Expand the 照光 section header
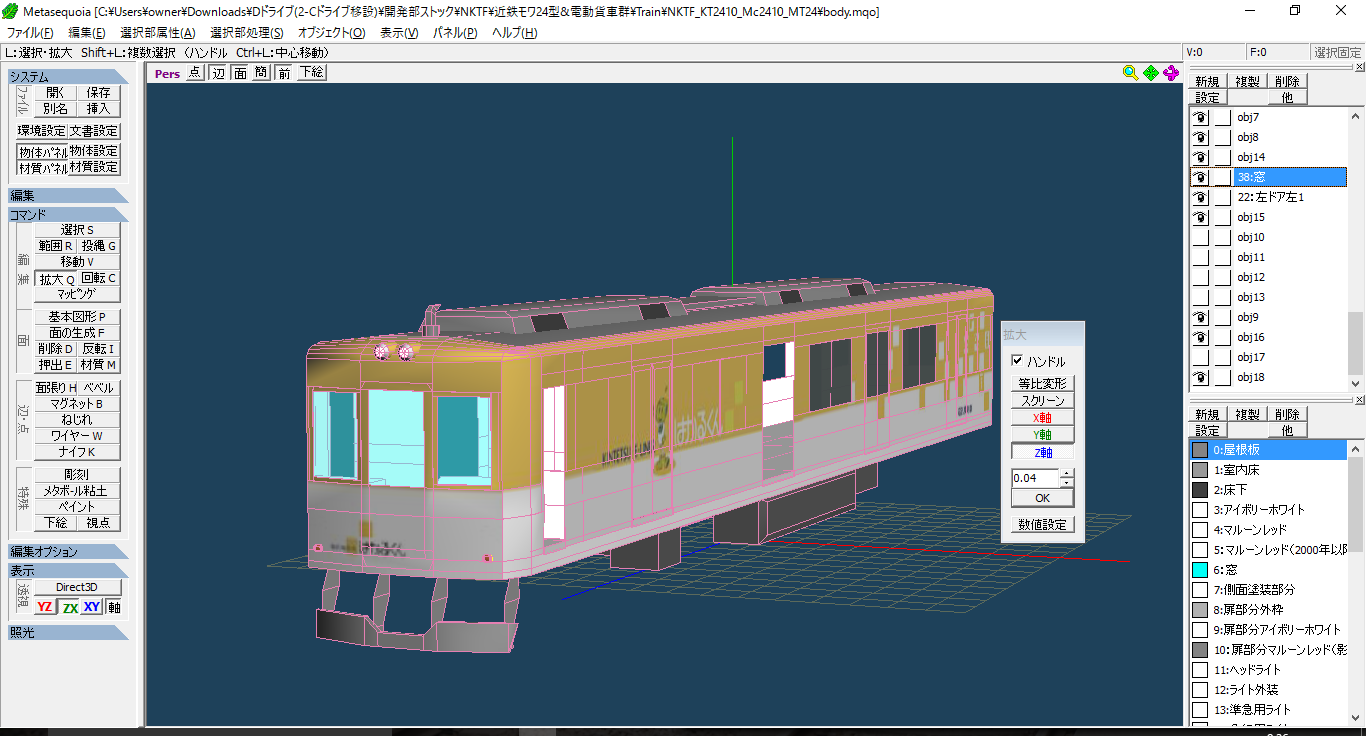 coord(69,633)
